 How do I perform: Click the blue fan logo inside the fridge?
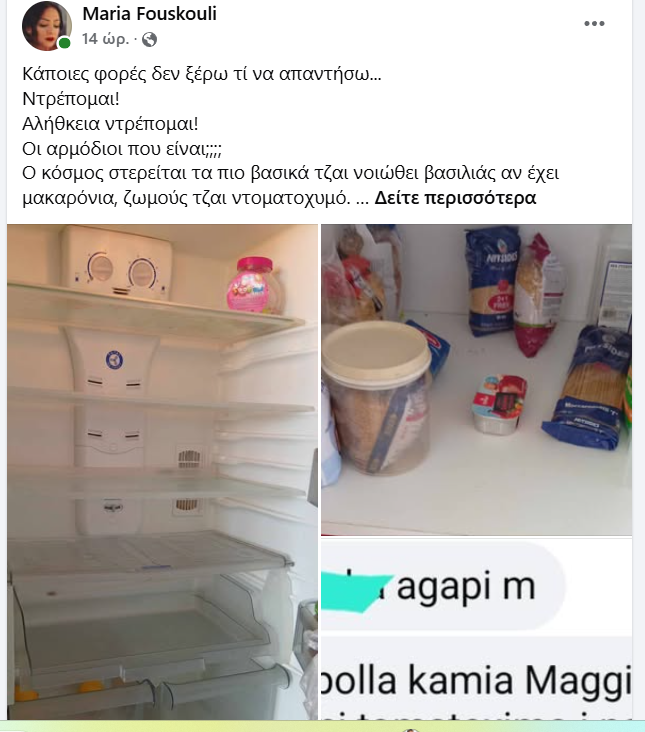coord(114,360)
